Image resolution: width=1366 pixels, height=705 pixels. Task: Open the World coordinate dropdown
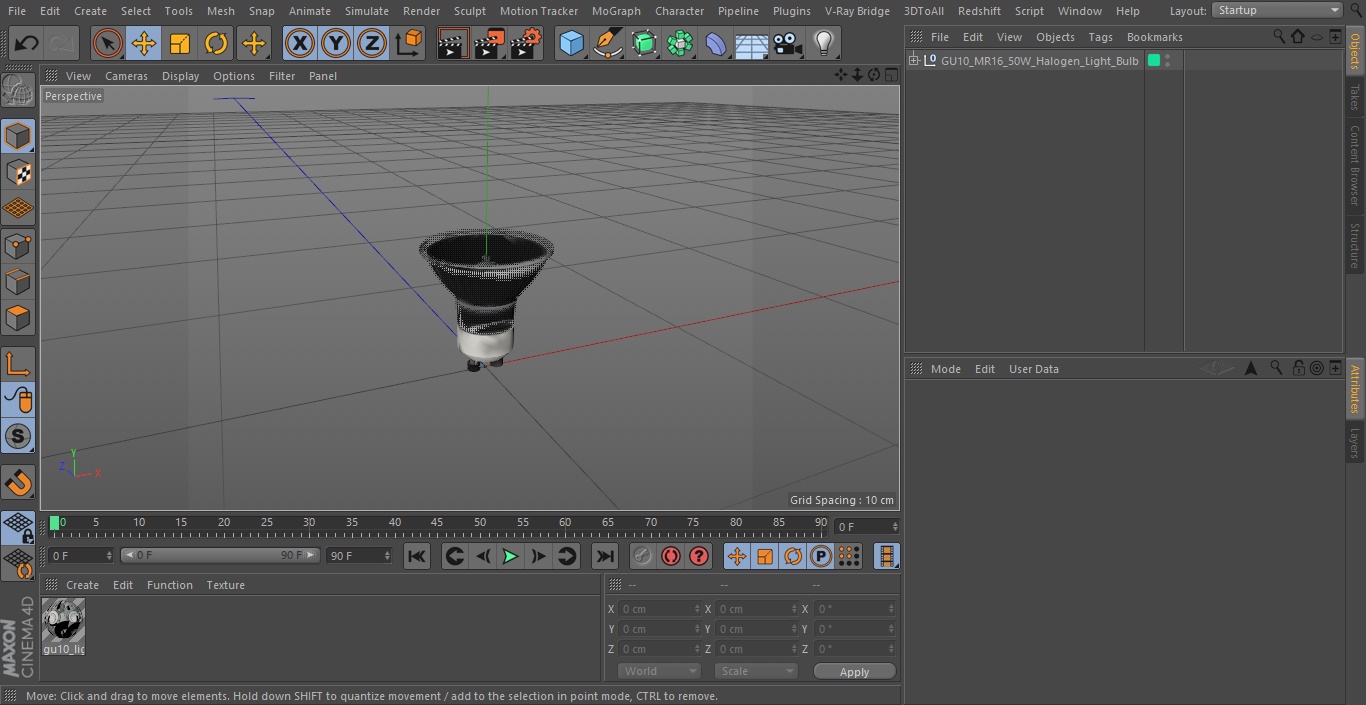tap(659, 671)
